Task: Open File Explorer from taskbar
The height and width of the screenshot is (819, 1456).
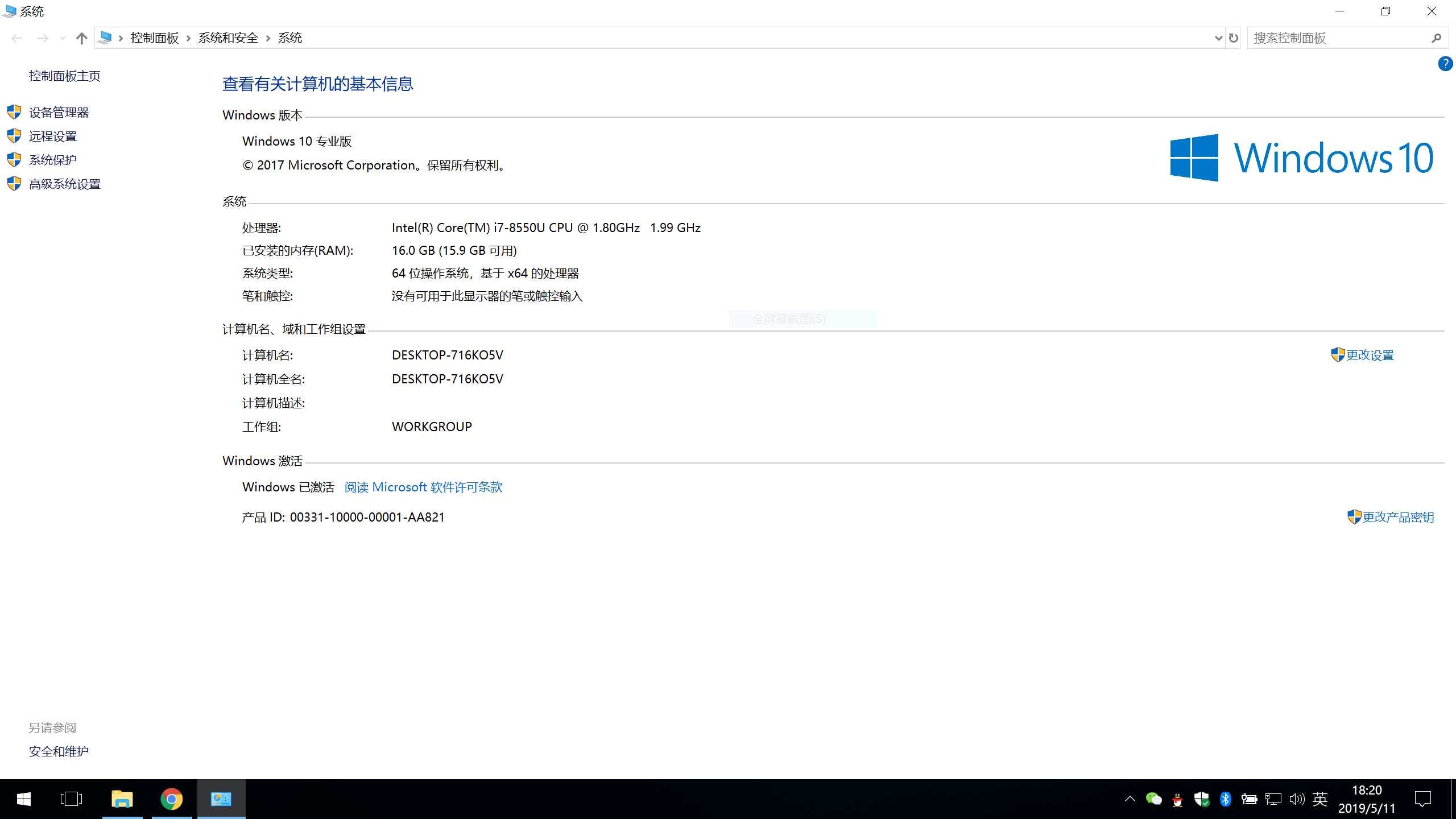Action: point(122,799)
